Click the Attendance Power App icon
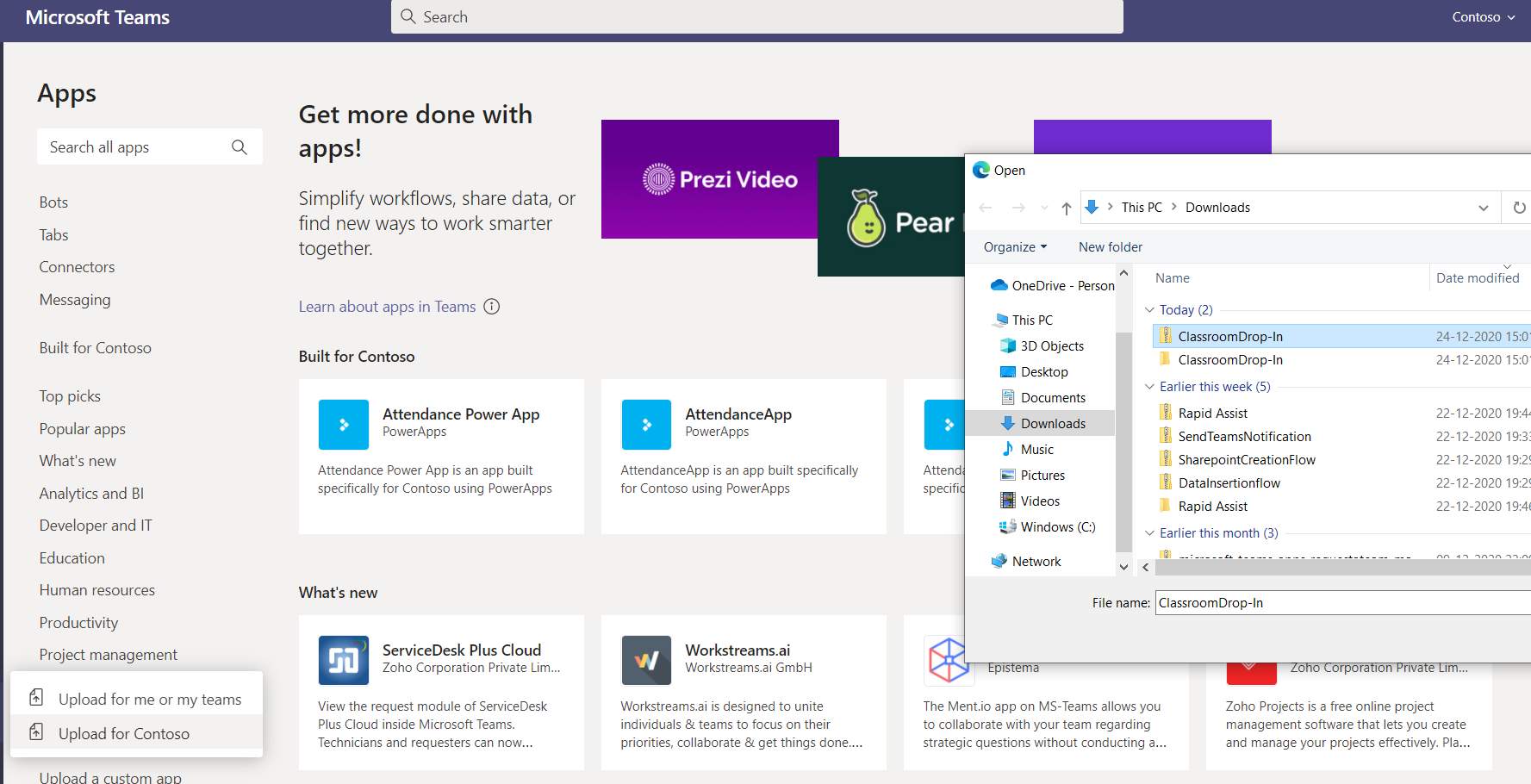1531x784 pixels. [343, 425]
